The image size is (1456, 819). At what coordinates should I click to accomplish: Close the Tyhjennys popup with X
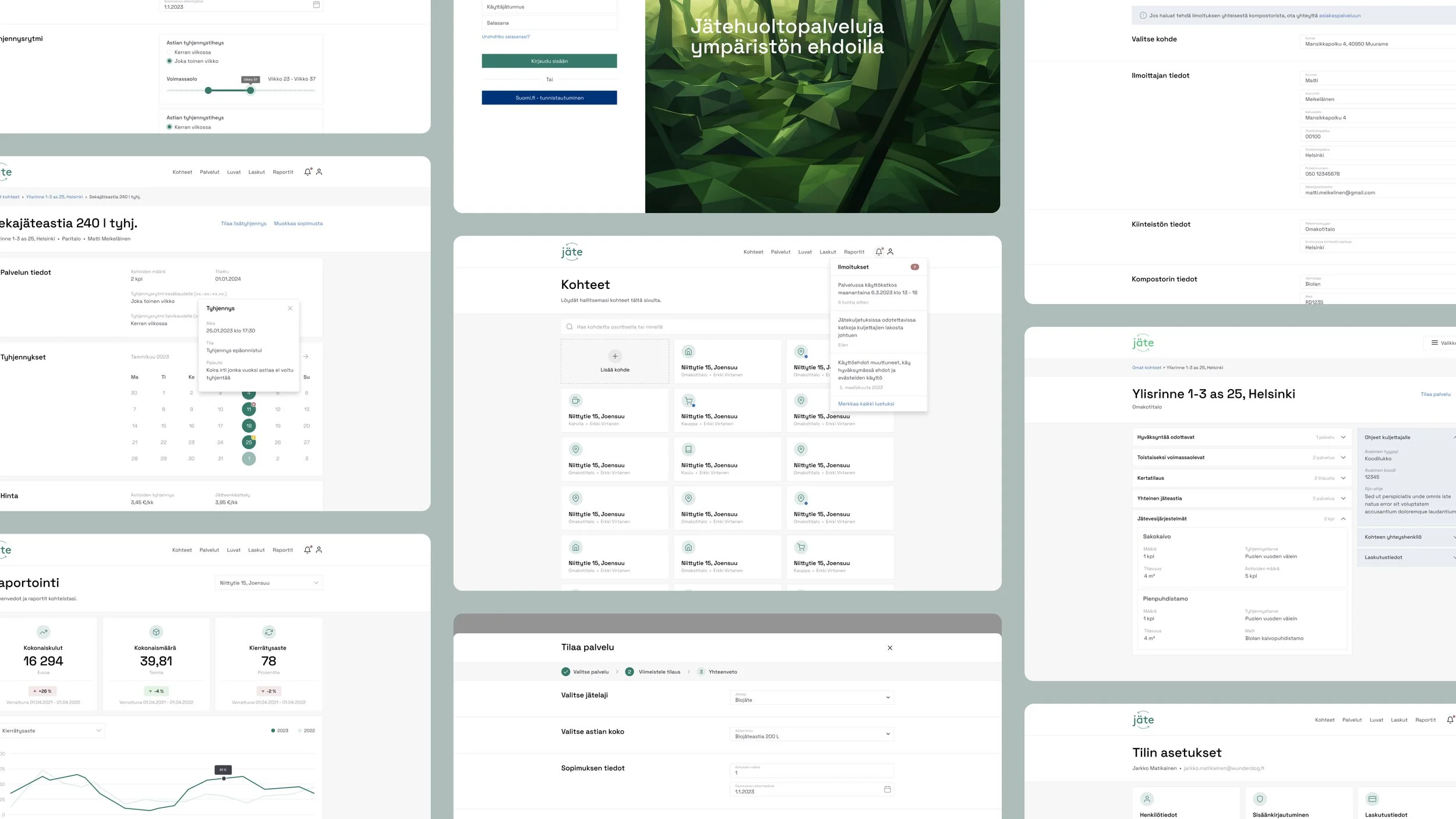(x=290, y=308)
